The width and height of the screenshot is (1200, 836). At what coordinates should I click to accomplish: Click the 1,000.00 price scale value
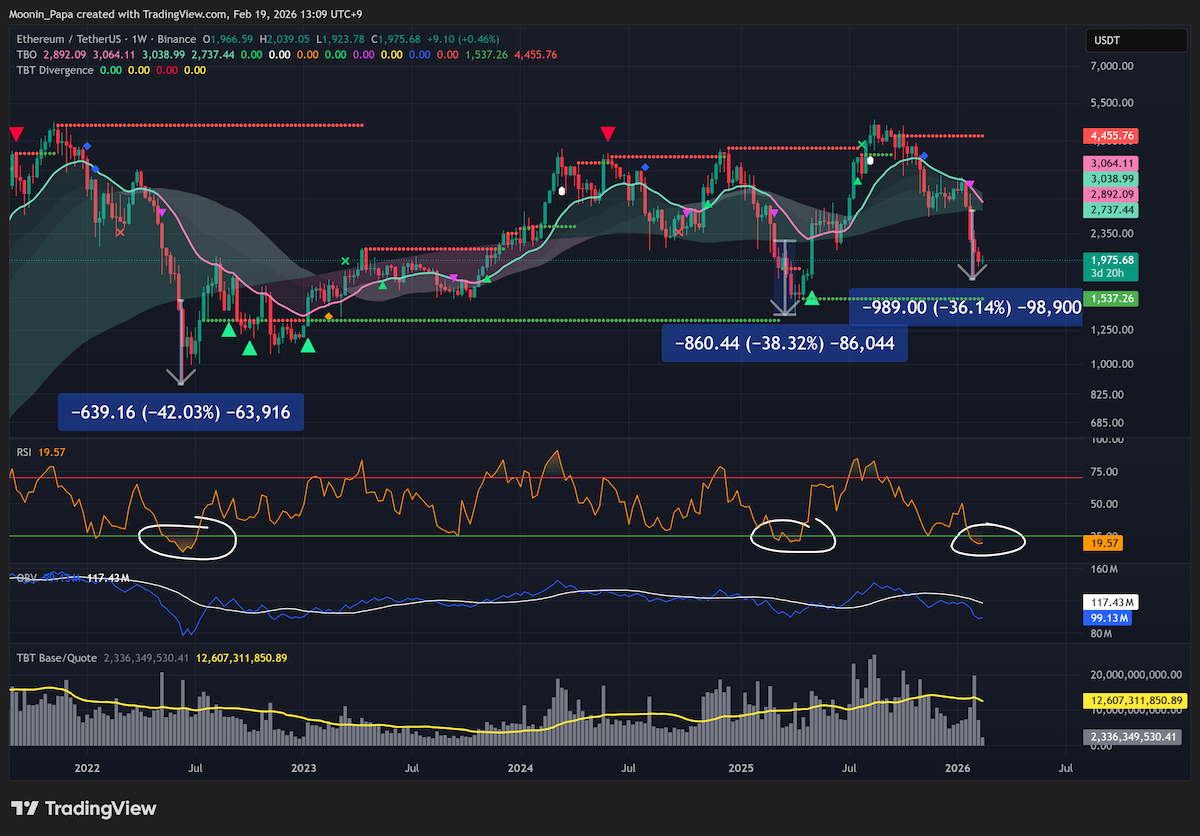click(1112, 365)
